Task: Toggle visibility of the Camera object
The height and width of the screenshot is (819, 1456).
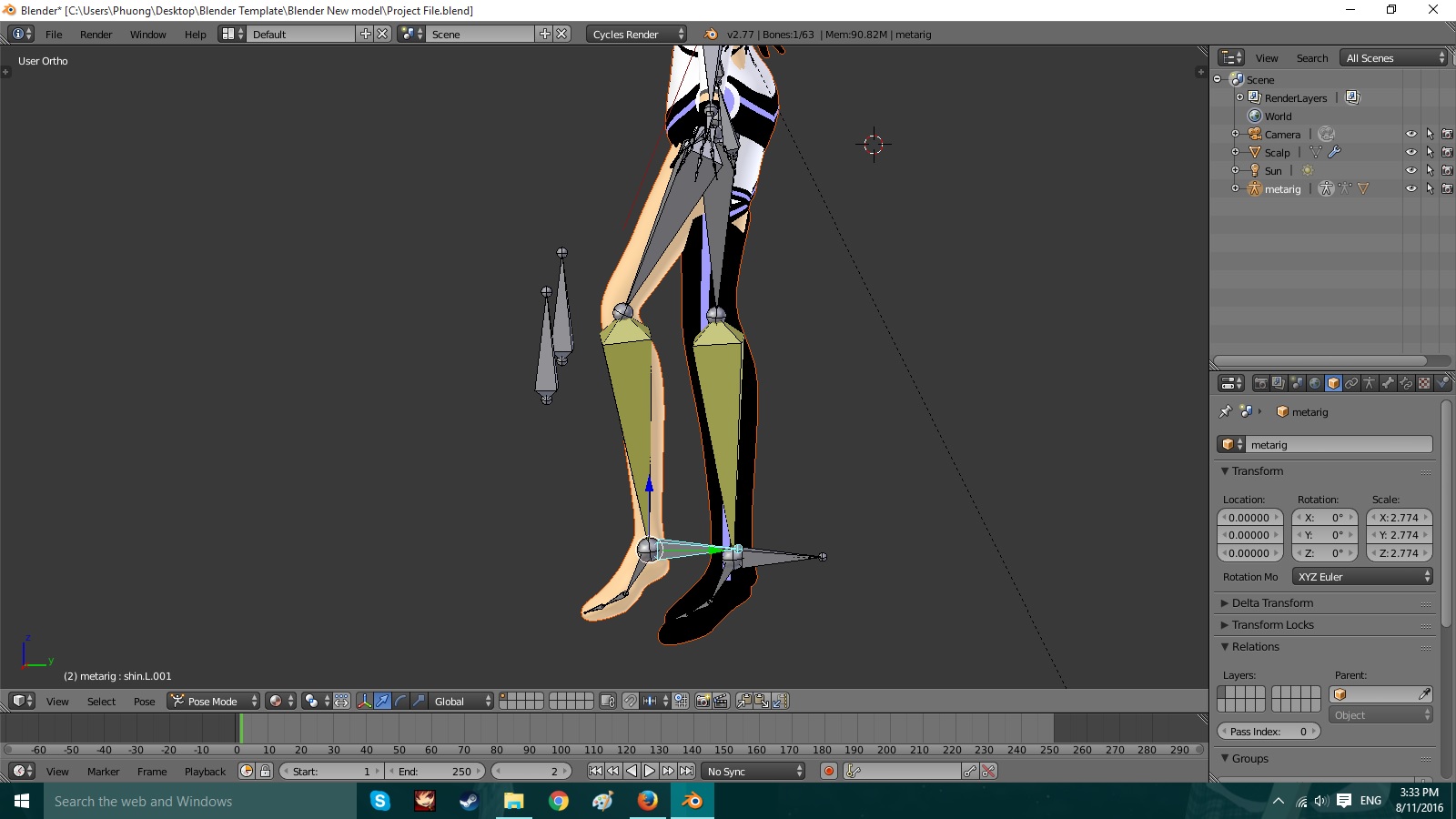Action: 1411,134
